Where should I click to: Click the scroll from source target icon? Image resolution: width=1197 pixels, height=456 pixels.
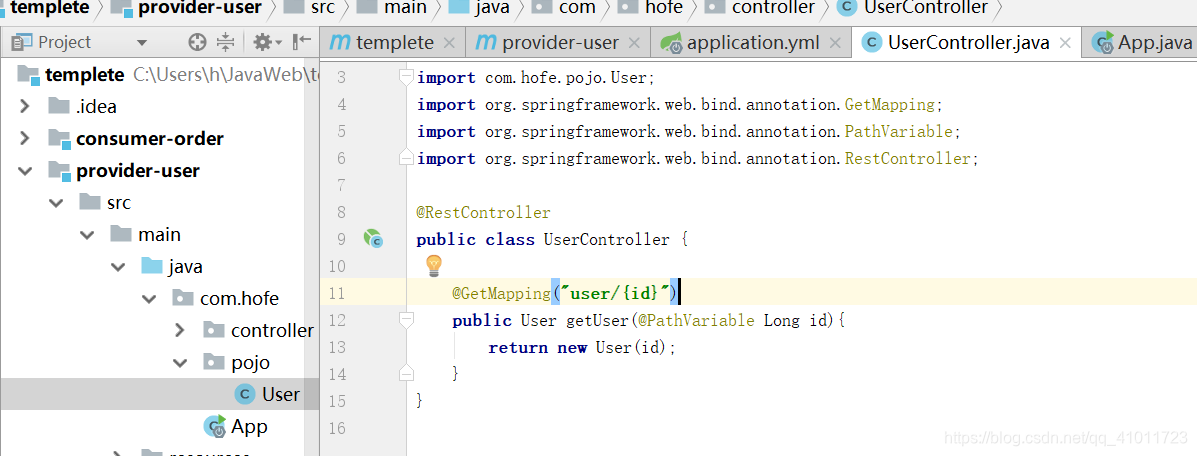(198, 42)
